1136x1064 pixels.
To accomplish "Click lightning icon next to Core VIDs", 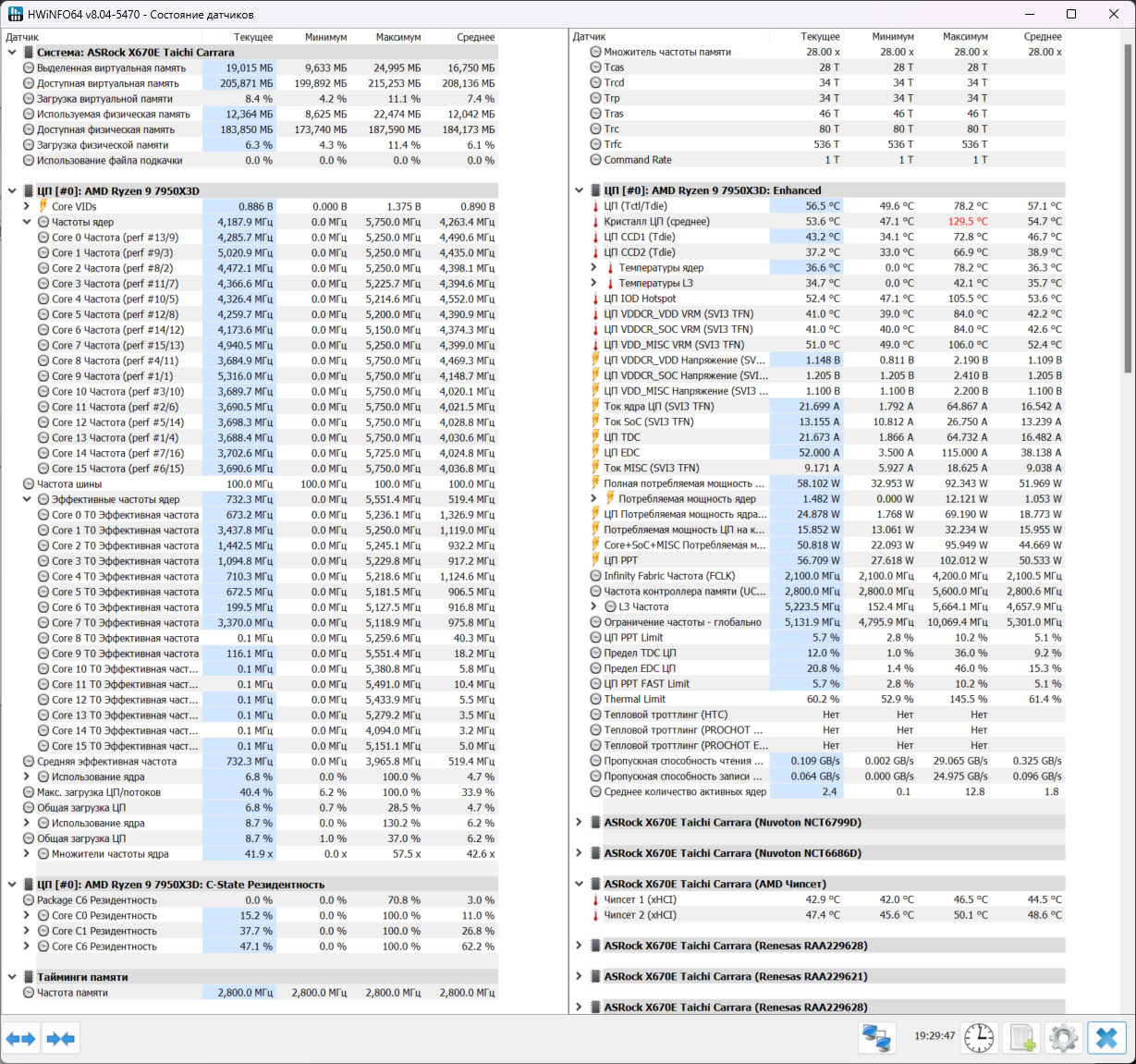I will [43, 206].
